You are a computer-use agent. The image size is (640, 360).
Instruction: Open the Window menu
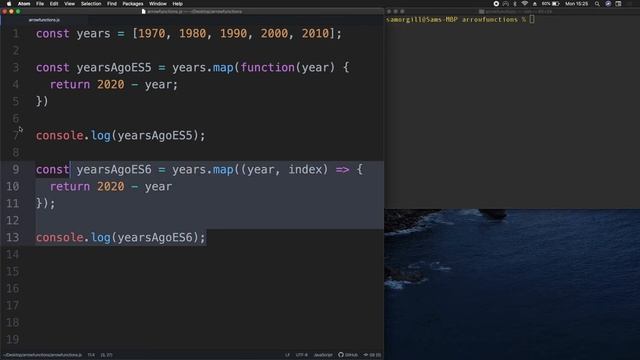point(158,4)
